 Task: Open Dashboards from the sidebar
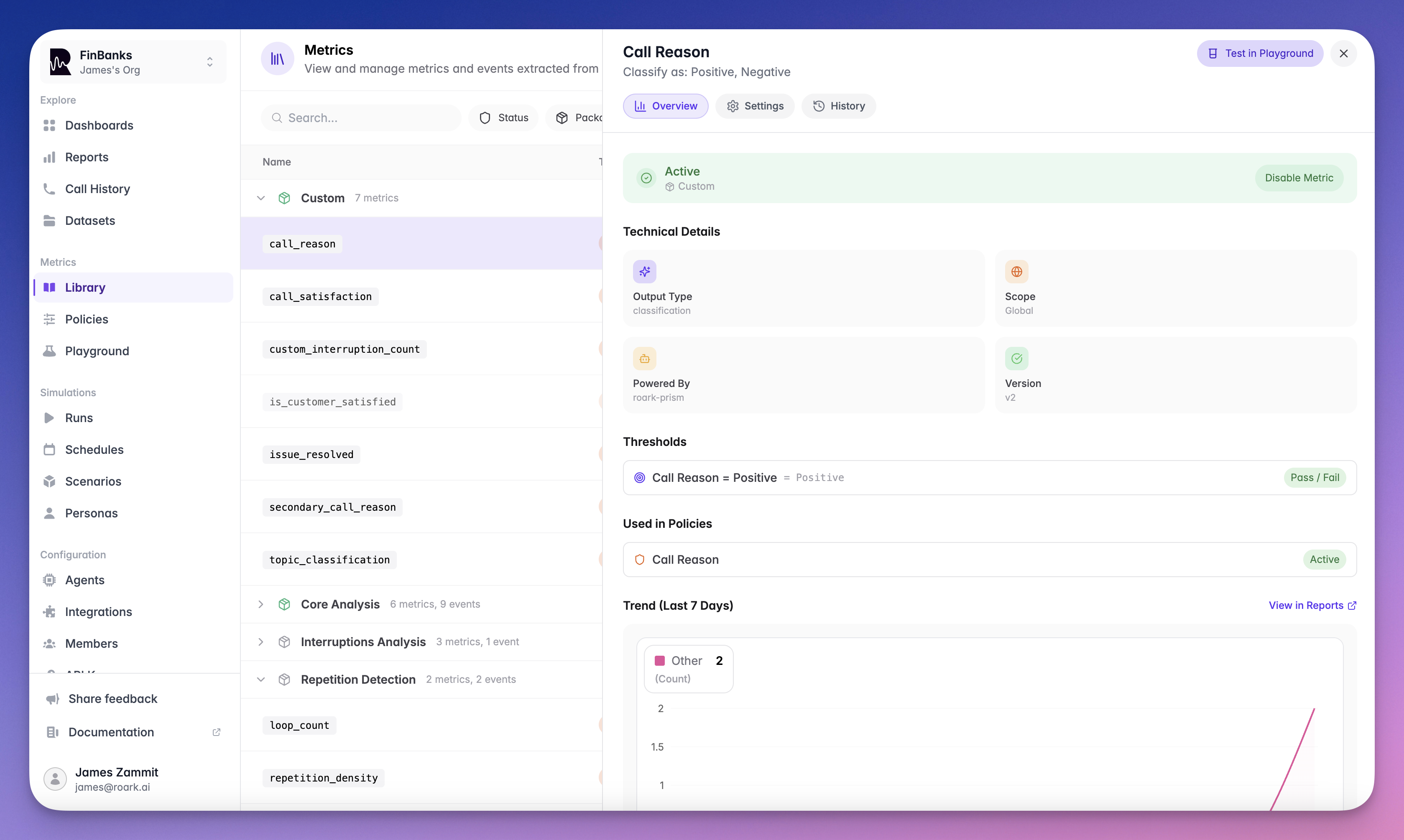(99, 125)
